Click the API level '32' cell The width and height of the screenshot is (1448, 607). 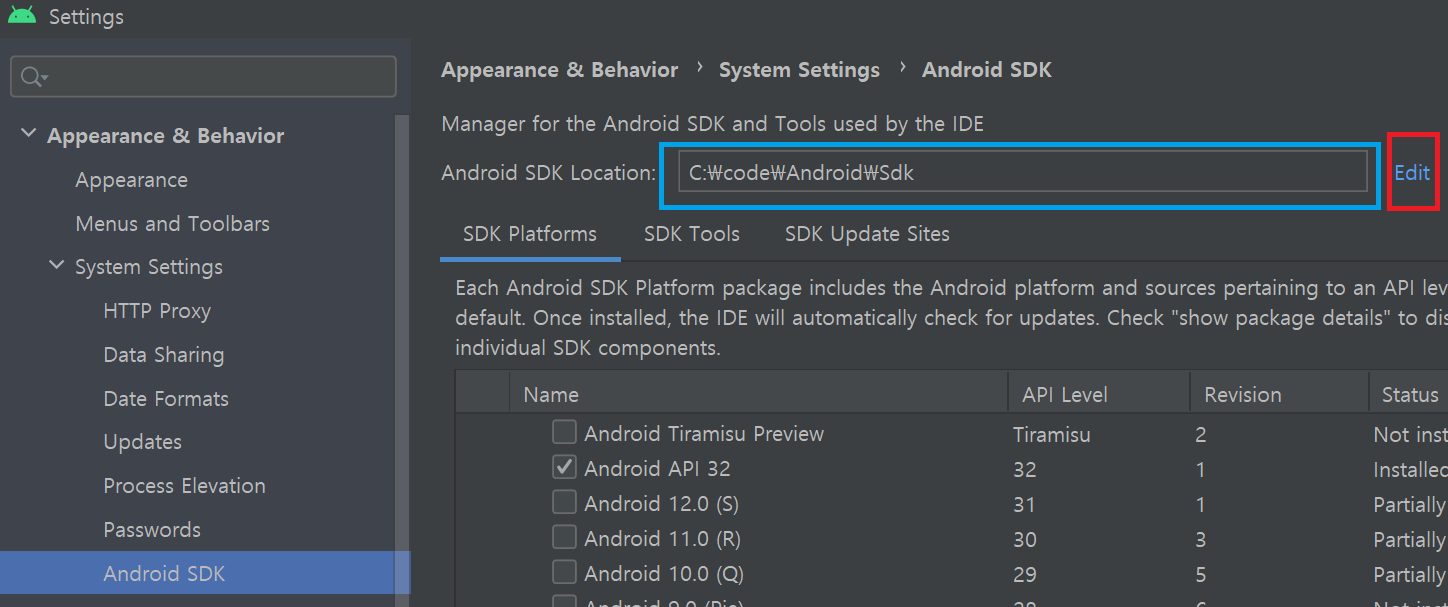tap(1024, 469)
